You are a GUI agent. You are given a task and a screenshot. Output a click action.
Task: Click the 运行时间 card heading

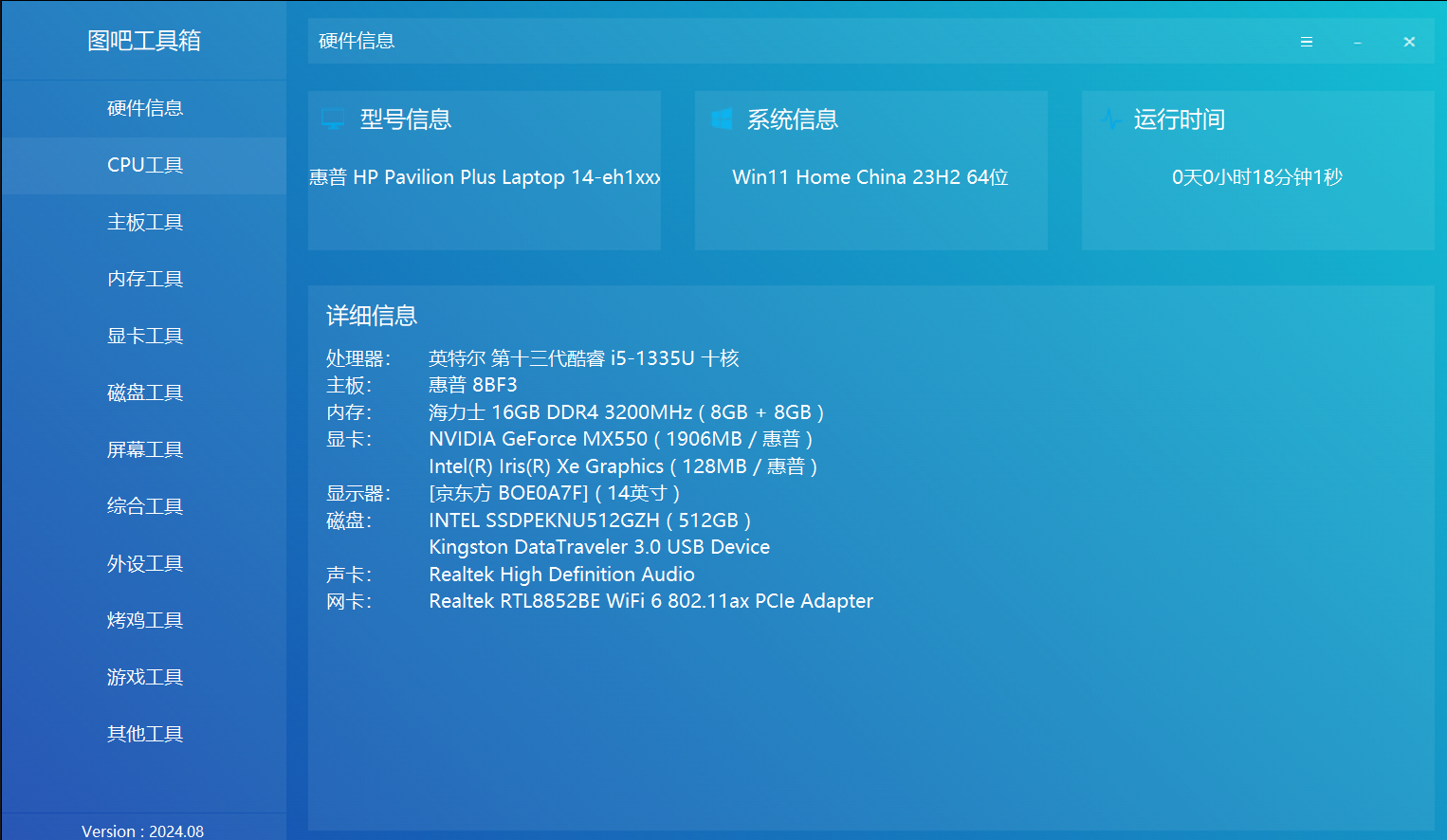pos(1180,119)
